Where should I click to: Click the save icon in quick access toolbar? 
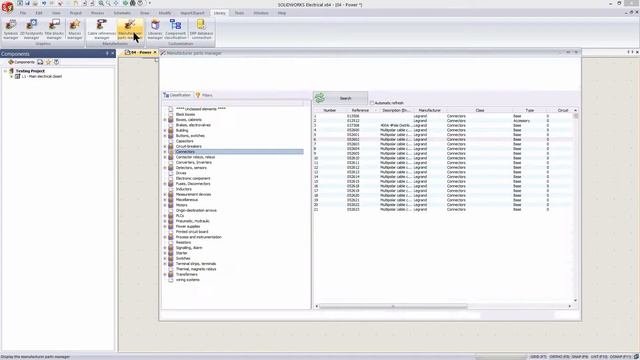point(27,3)
